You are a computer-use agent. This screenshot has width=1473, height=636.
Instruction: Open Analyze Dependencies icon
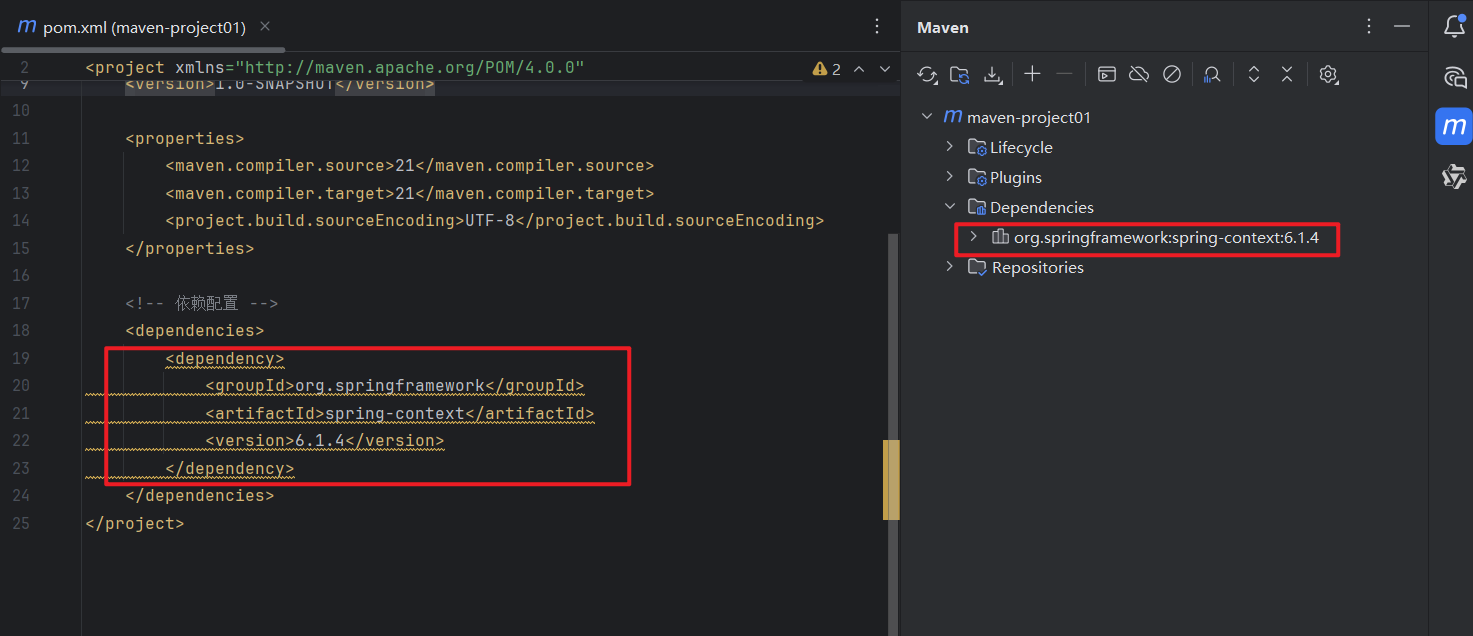pos(1212,74)
